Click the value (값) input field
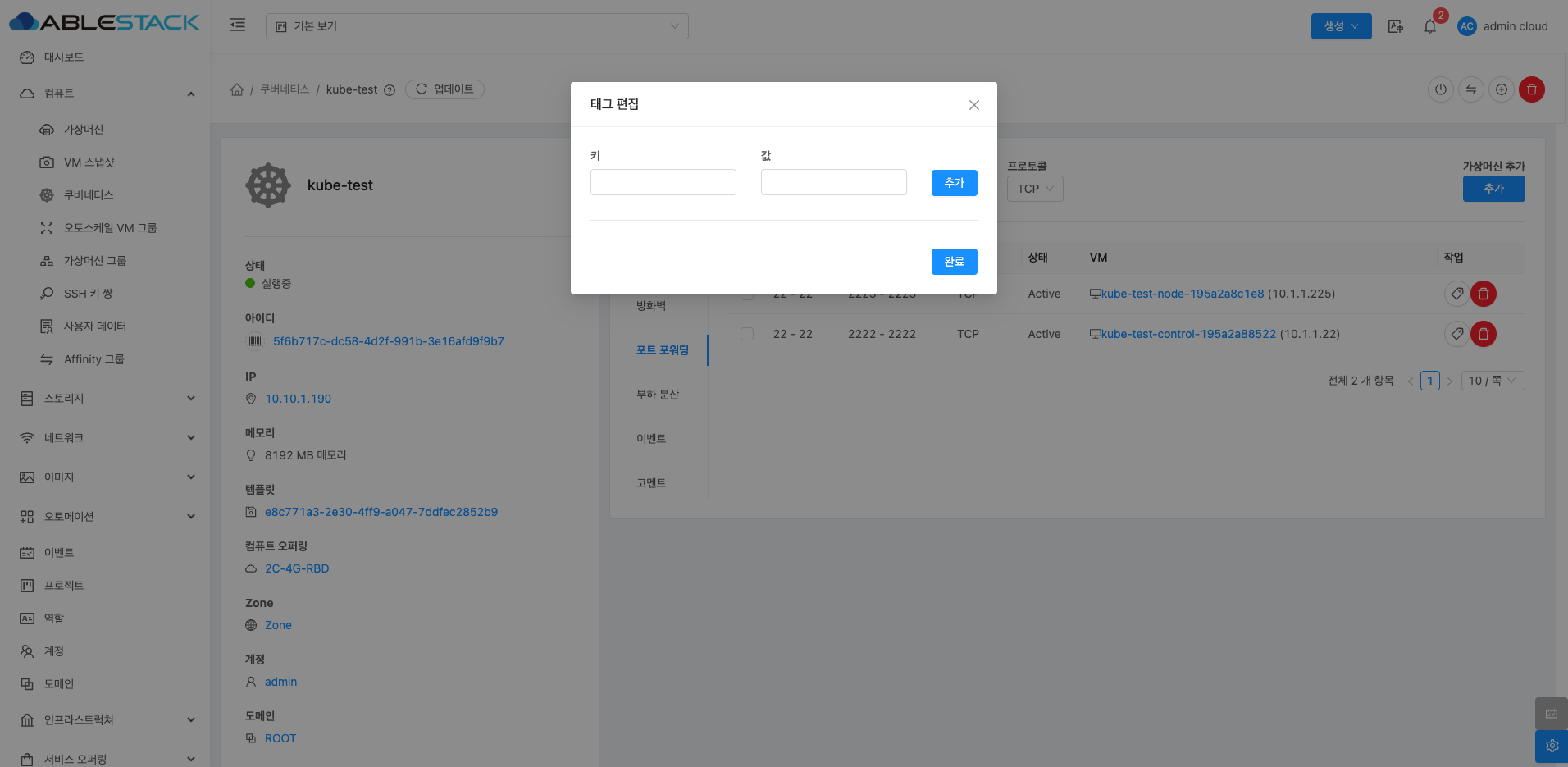The width and height of the screenshot is (1568, 767). coord(834,182)
